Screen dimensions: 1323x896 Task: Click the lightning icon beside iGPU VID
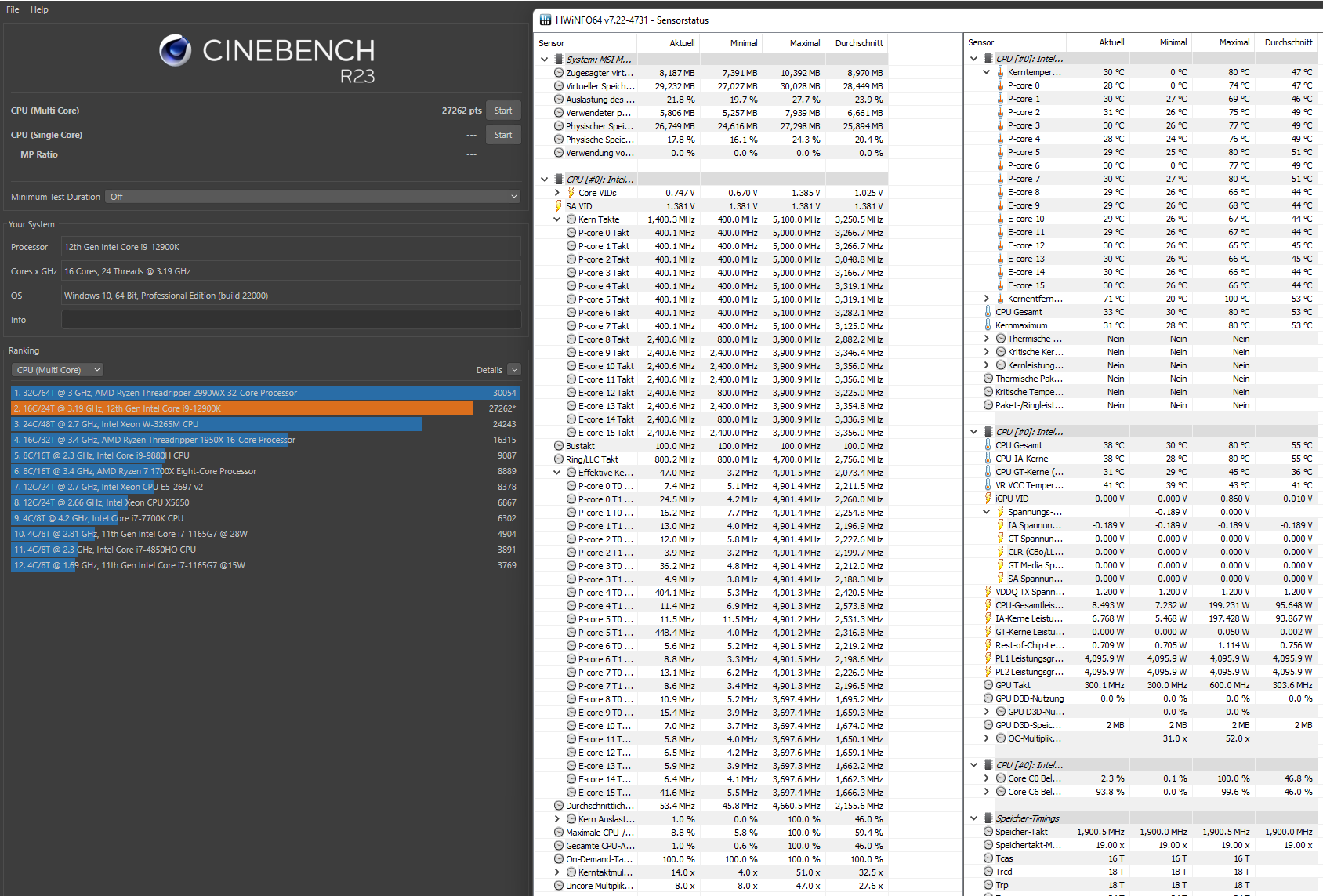[988, 499]
